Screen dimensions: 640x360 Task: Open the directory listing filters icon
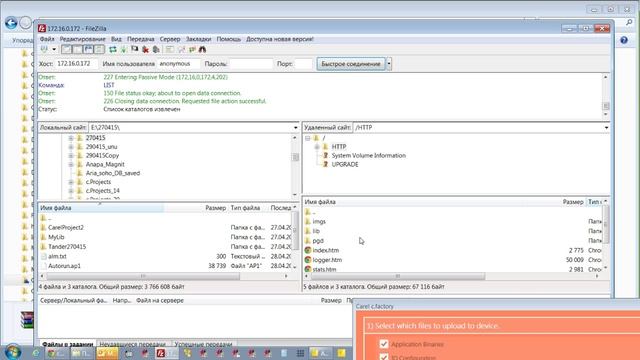click(169, 49)
